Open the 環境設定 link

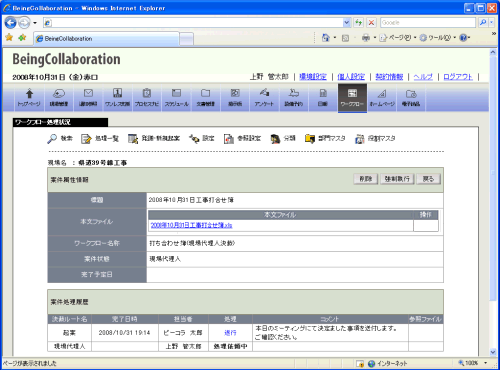pos(313,77)
